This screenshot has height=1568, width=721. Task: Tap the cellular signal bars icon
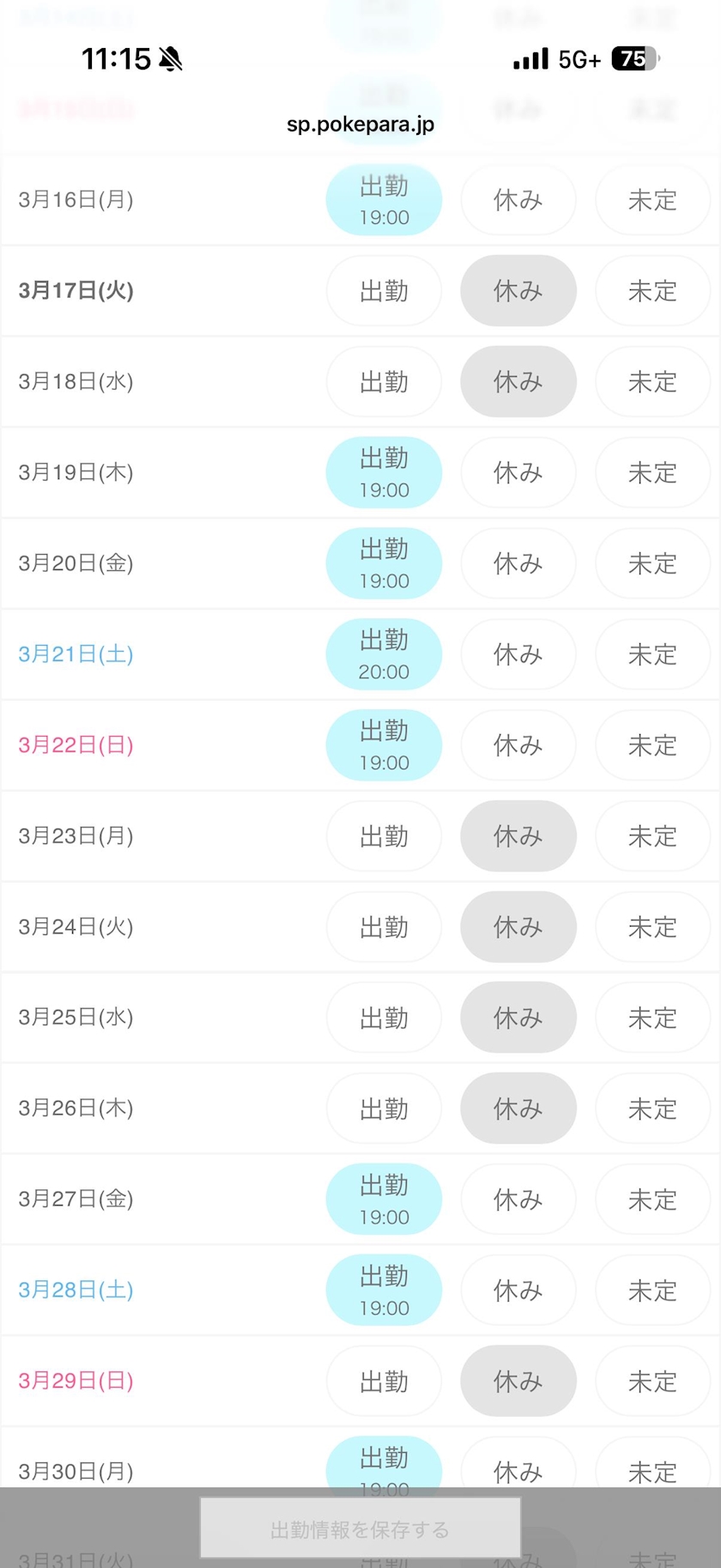point(530,59)
